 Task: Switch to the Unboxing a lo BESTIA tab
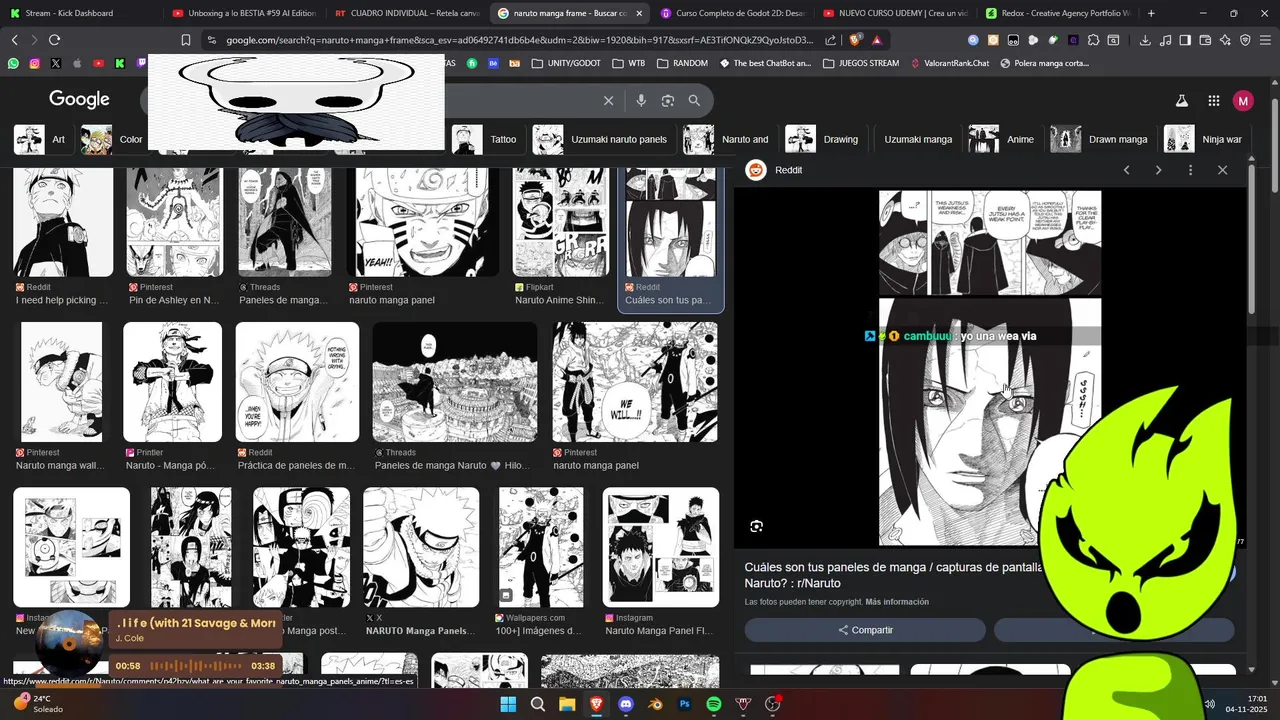tap(244, 13)
